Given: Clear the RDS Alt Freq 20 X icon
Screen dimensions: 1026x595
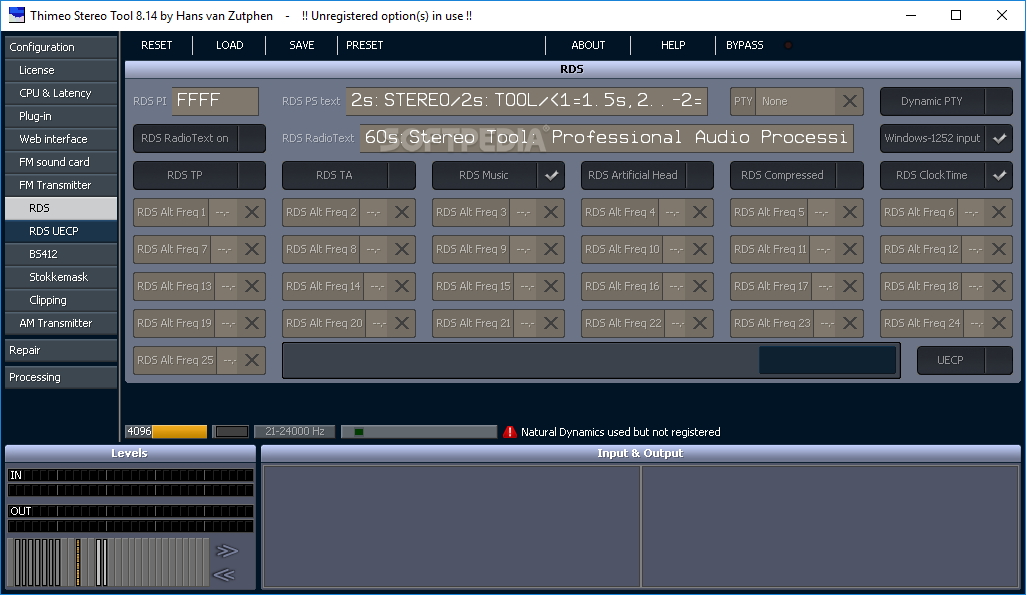Looking at the screenshot, I should click(402, 323).
